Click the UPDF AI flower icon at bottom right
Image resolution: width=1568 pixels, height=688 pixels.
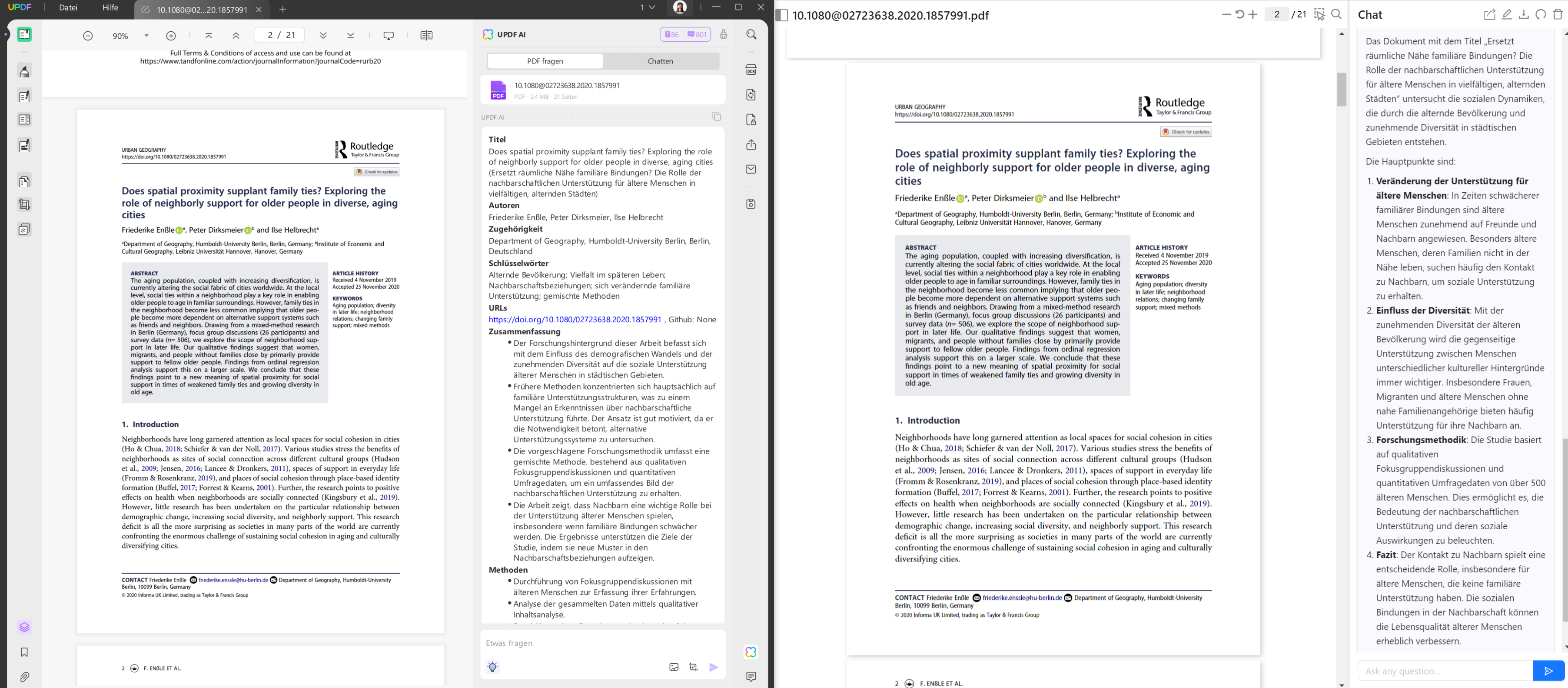(751, 652)
